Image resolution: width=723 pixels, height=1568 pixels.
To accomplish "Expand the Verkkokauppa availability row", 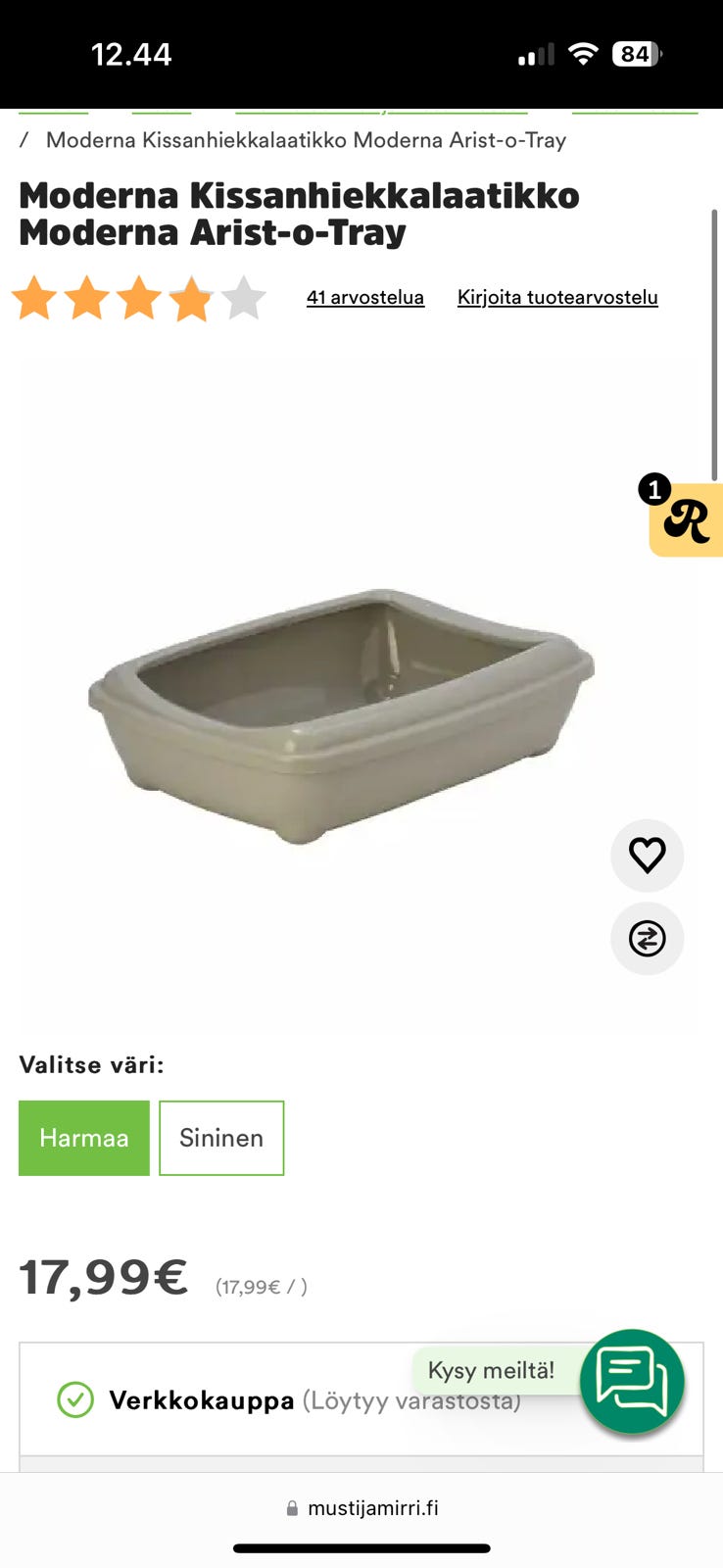I will 361,1400.
